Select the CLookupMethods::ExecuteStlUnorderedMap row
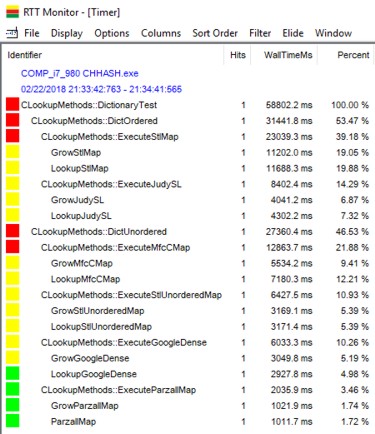 tap(188, 295)
